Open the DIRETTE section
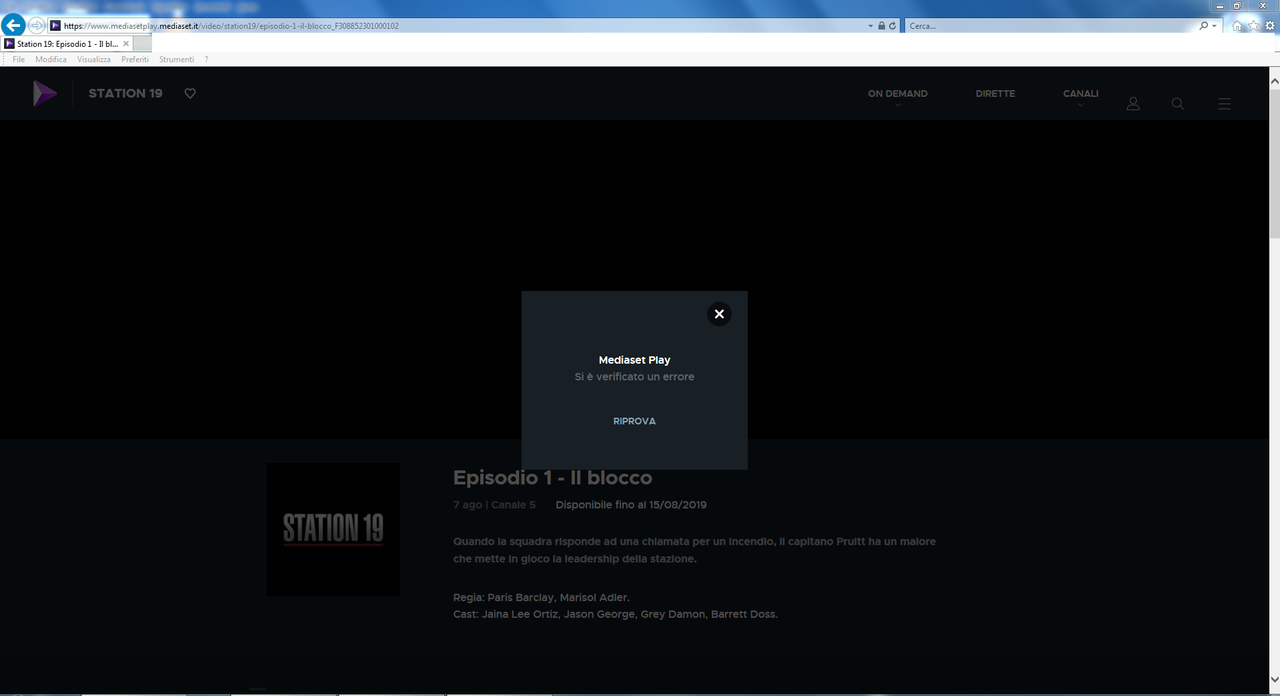 point(995,94)
